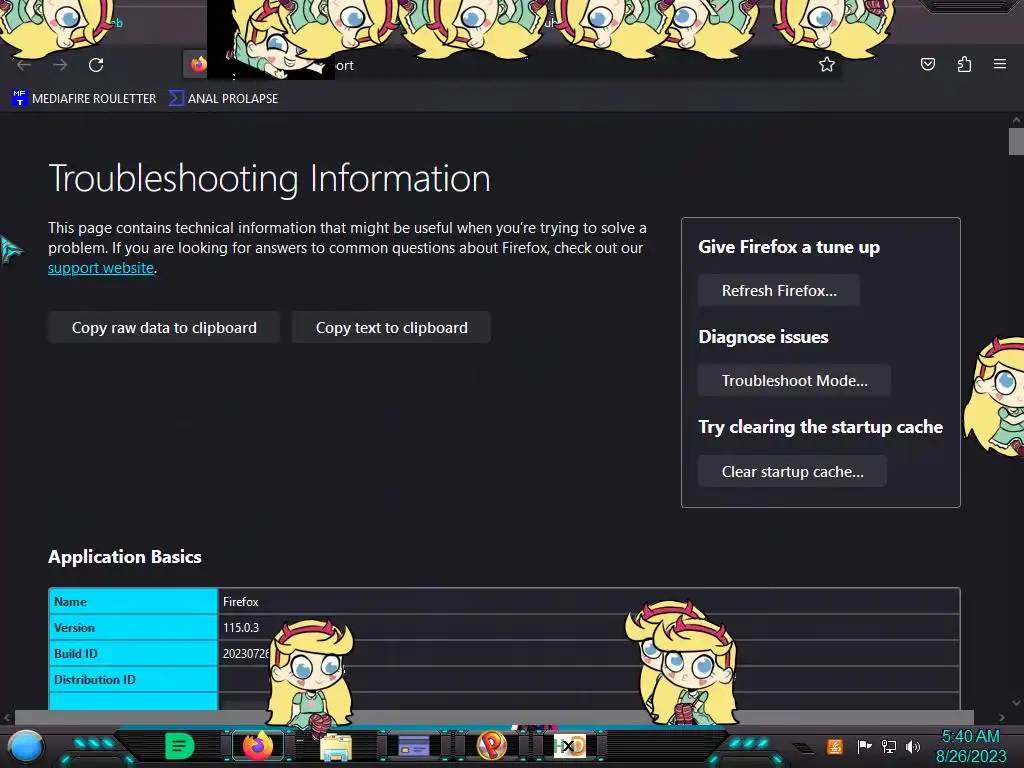Click the vertical scrollbar up arrow

coord(1016,120)
